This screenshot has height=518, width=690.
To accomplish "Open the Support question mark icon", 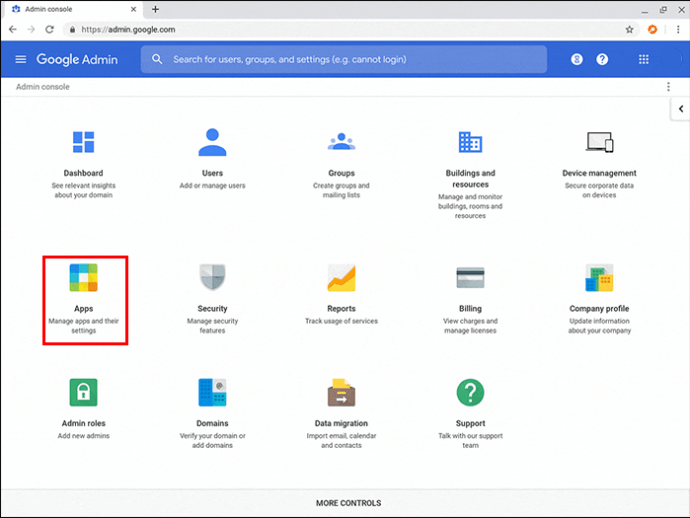I will 470,392.
